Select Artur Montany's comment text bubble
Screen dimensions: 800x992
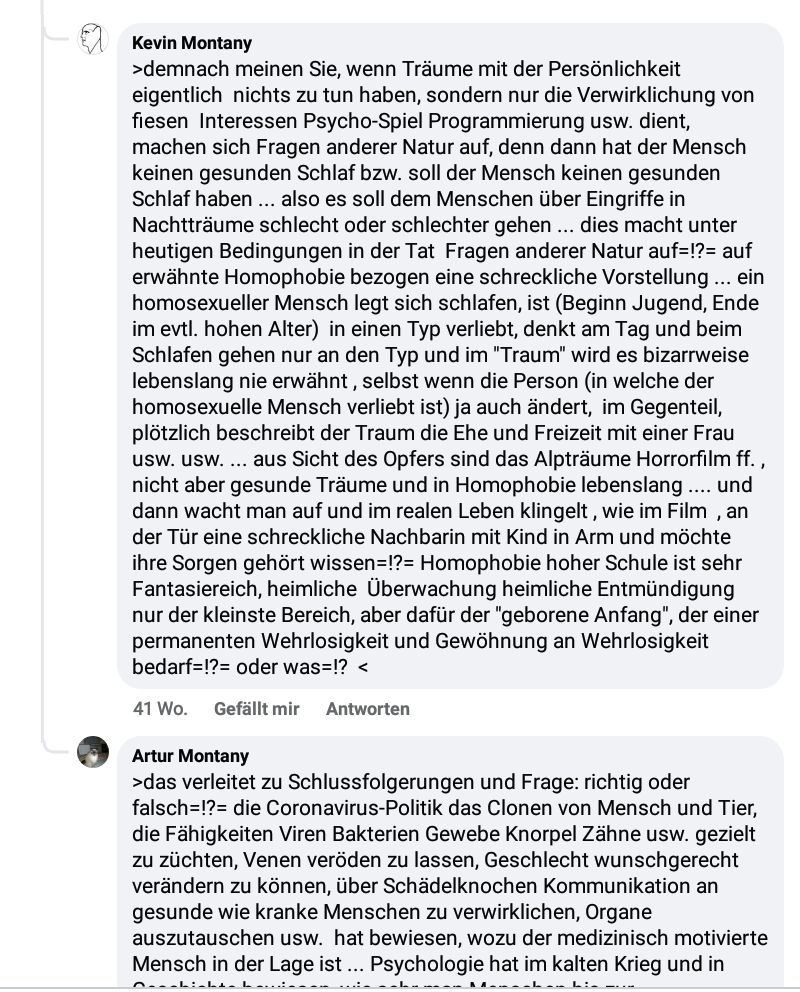tap(450, 862)
